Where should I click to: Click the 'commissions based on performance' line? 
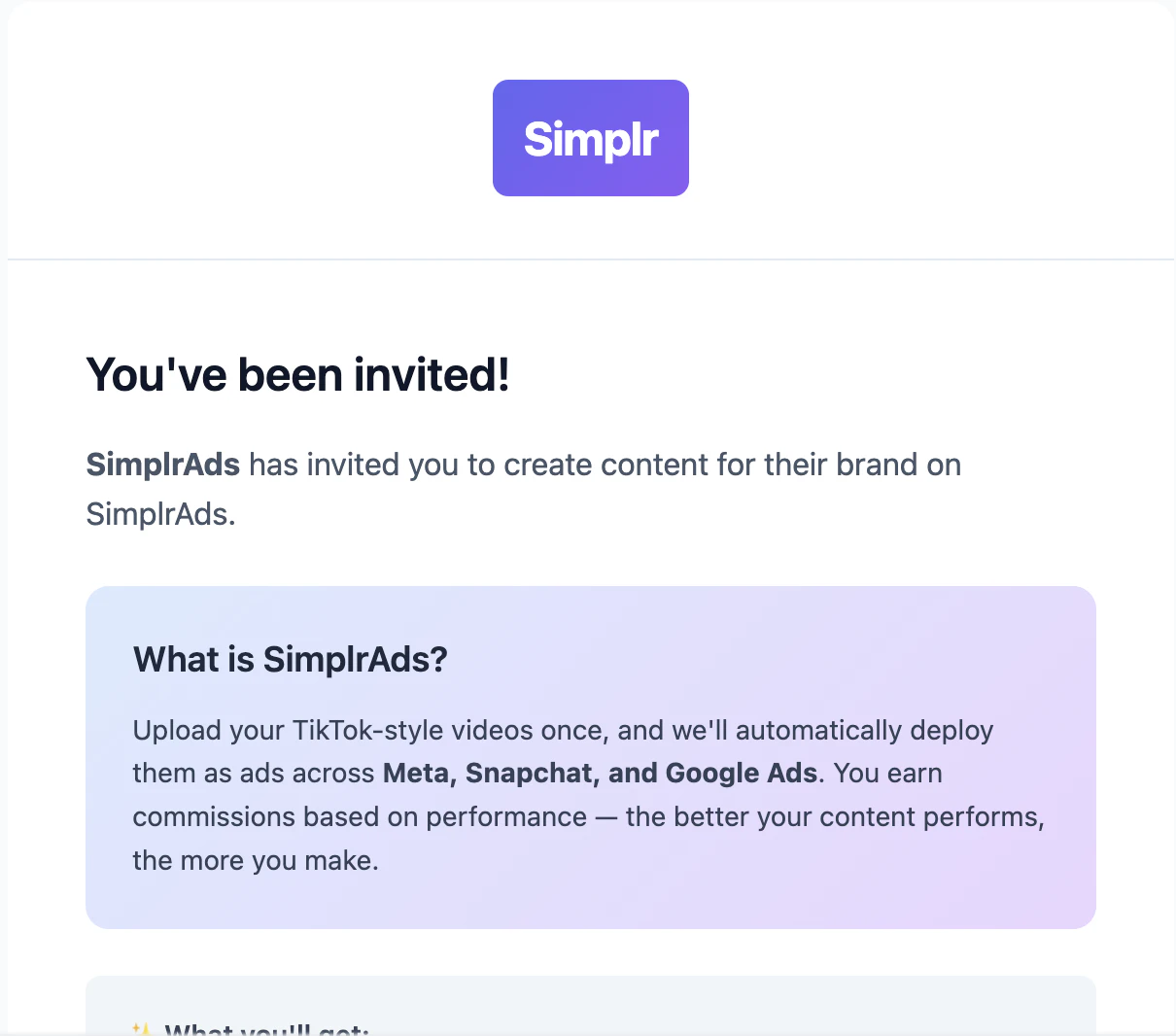[360, 817]
